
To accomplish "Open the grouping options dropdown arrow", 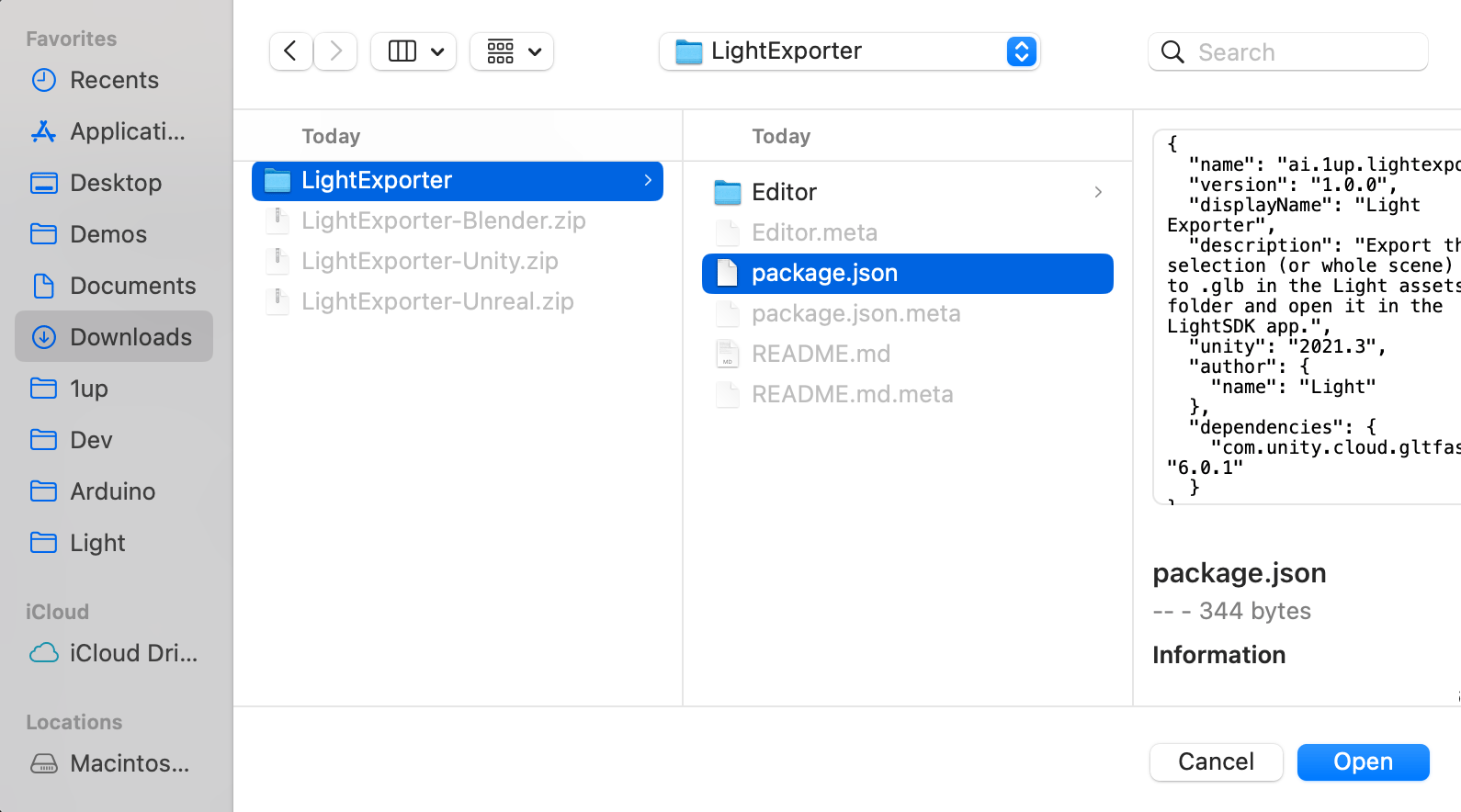I will coord(535,52).
